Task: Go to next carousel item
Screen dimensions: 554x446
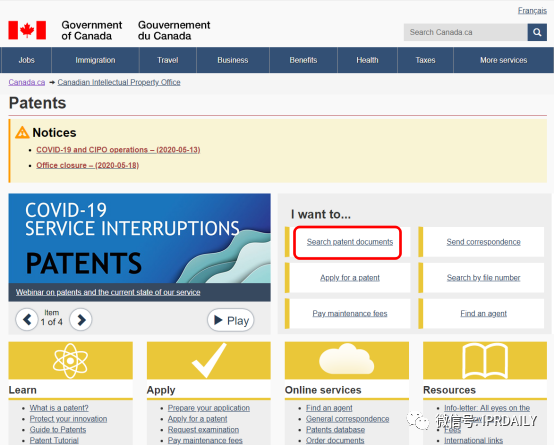Action: click(81, 320)
